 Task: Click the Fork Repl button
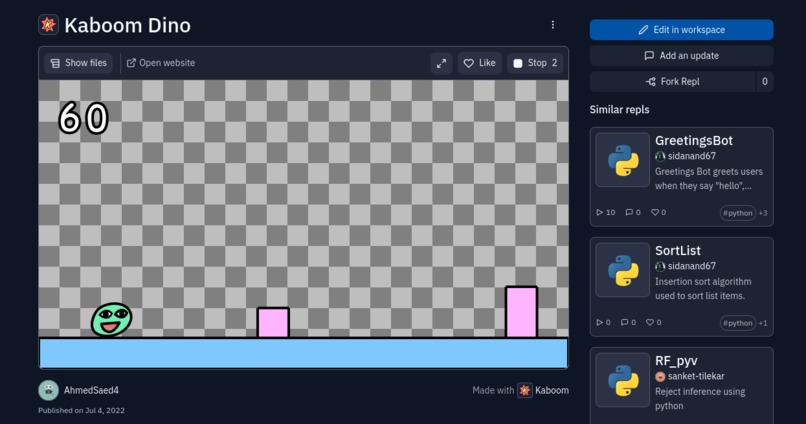(x=673, y=81)
